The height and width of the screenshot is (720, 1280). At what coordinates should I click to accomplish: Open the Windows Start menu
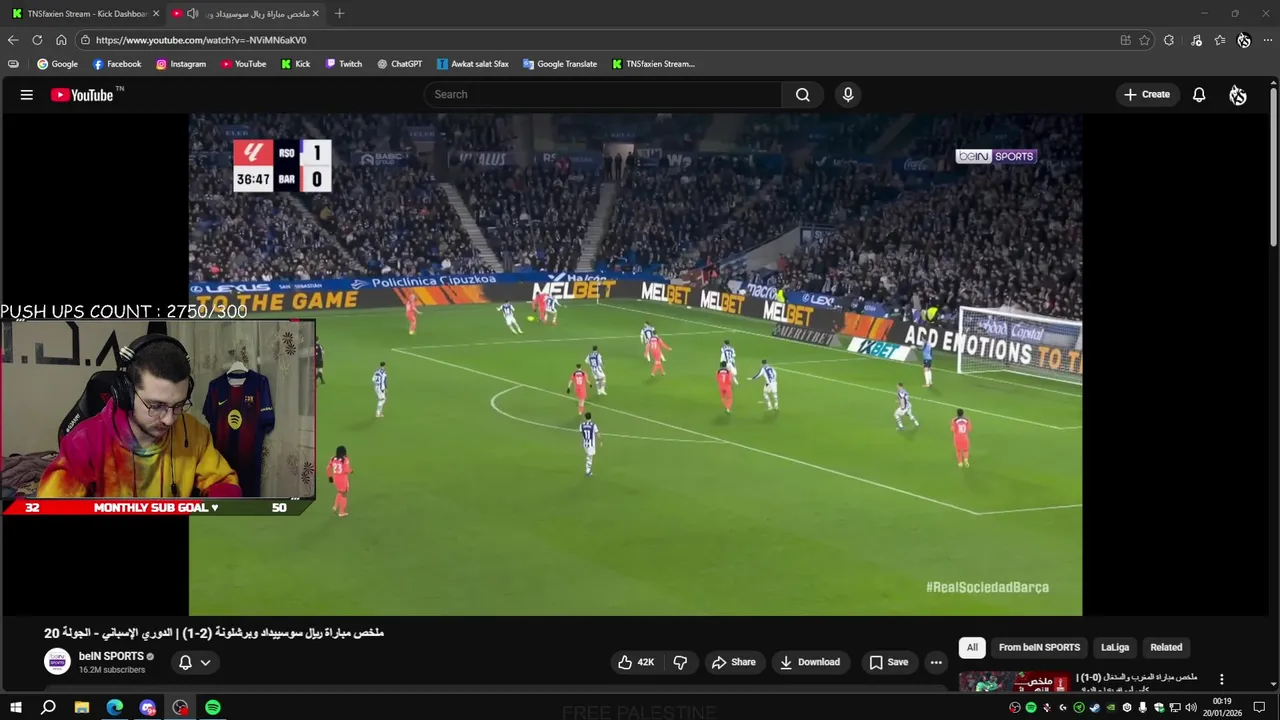coord(15,707)
